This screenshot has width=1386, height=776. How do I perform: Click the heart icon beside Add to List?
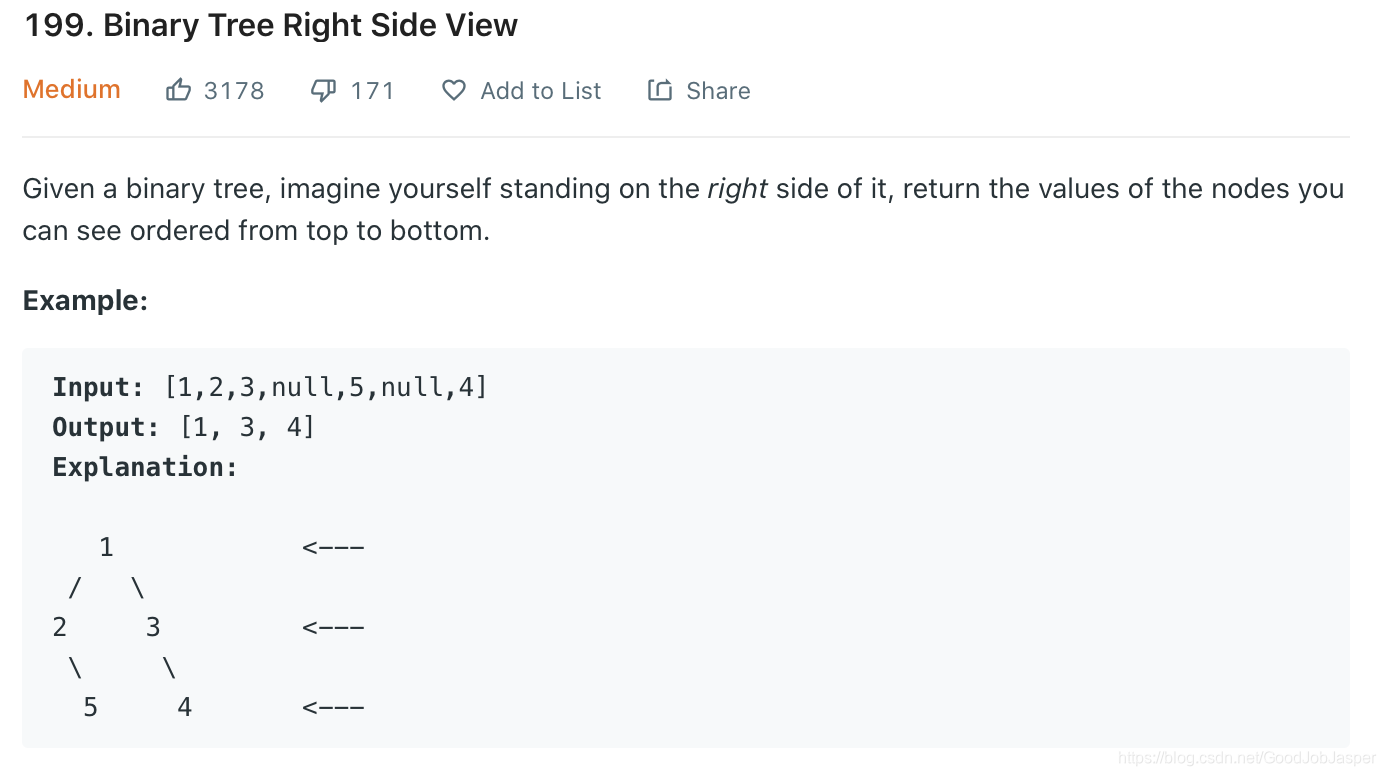[x=454, y=91]
